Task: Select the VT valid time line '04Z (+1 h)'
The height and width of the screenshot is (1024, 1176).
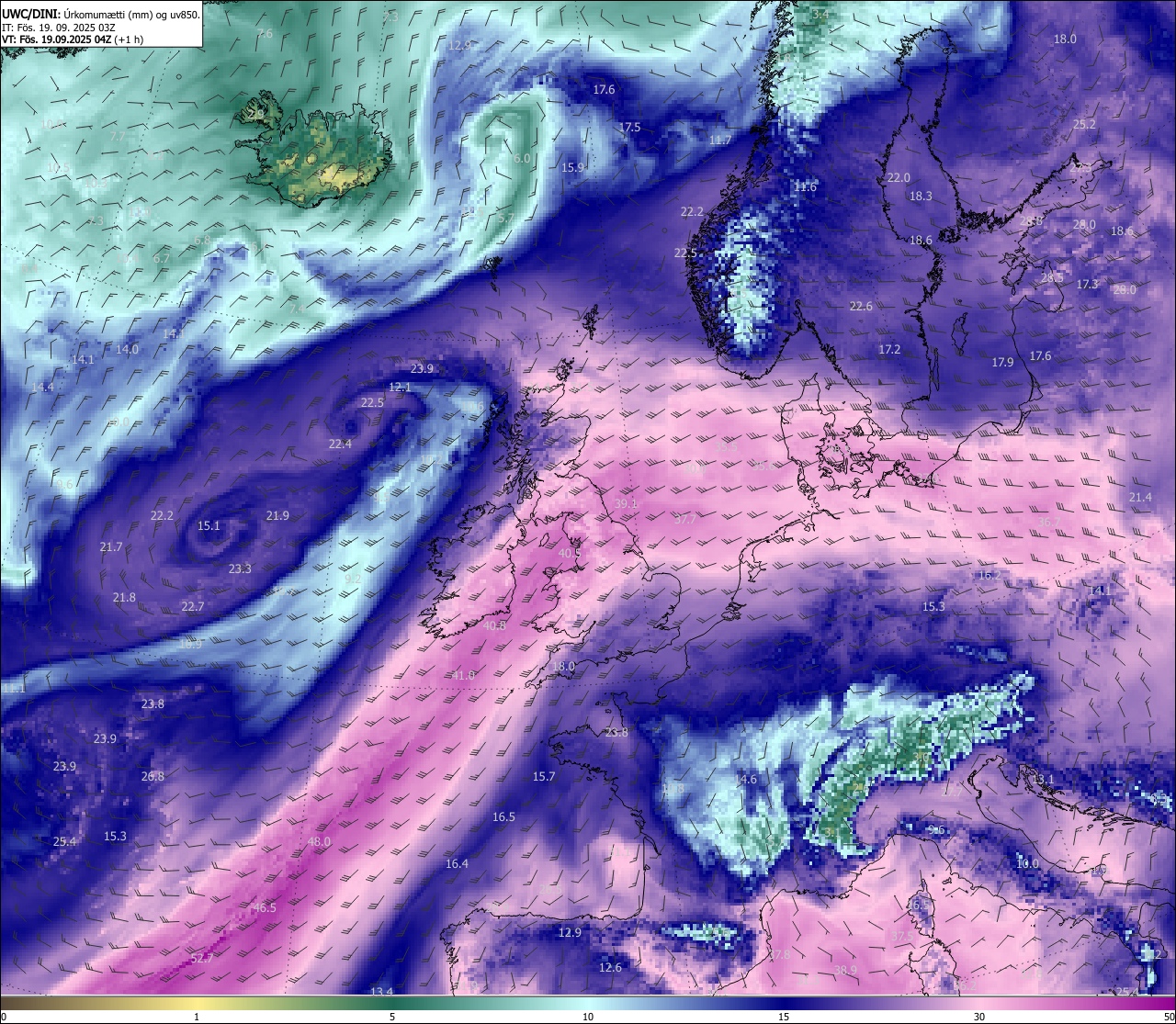Action: [x=72, y=39]
